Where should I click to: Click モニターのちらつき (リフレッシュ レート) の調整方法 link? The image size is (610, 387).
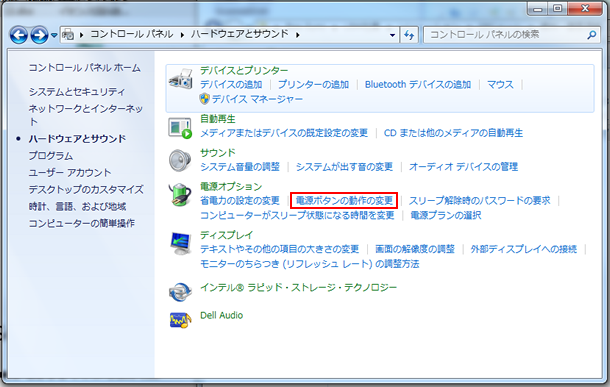tap(310, 264)
